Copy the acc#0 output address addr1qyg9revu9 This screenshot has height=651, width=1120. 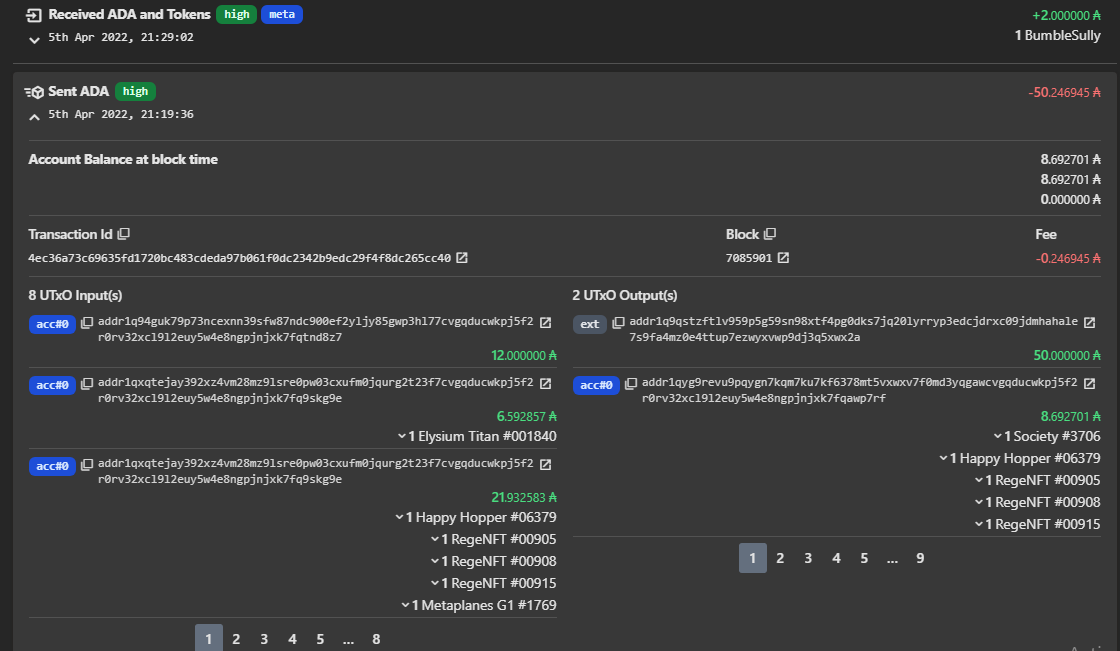coord(633,384)
